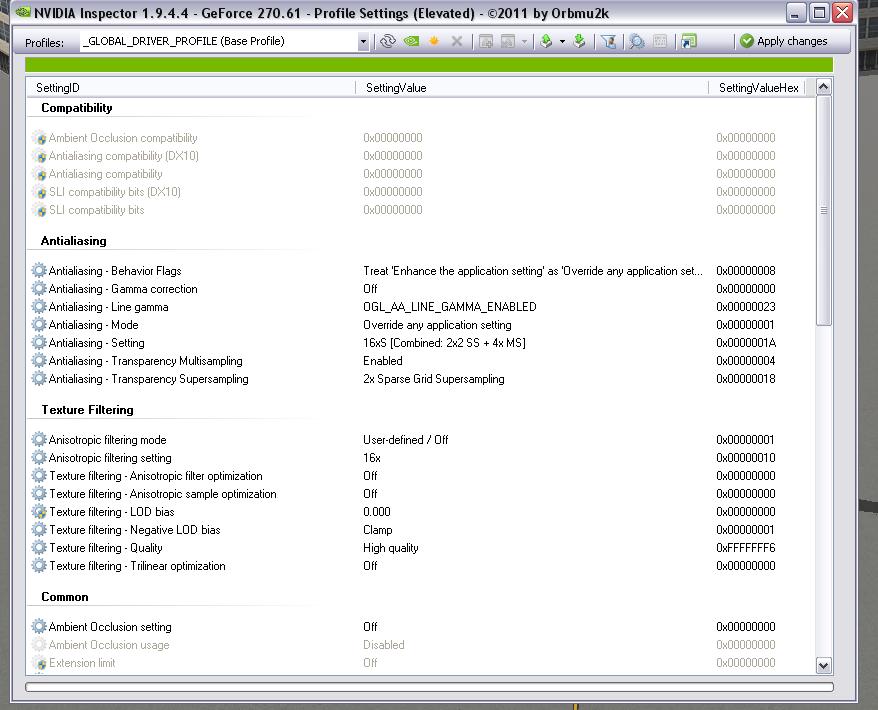Click the gear icon beside Antialiasing - Behavior Flags
Viewport: 878px width, 710px height.
39,270
